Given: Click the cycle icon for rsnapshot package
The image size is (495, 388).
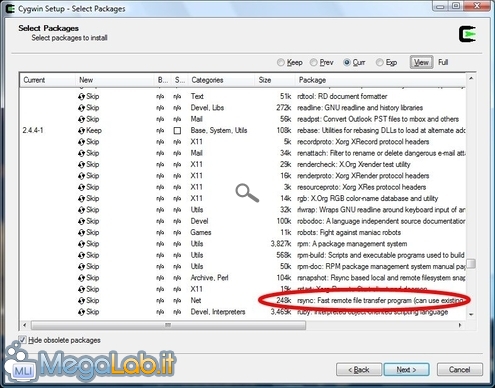Looking at the screenshot, I should click(81, 278).
